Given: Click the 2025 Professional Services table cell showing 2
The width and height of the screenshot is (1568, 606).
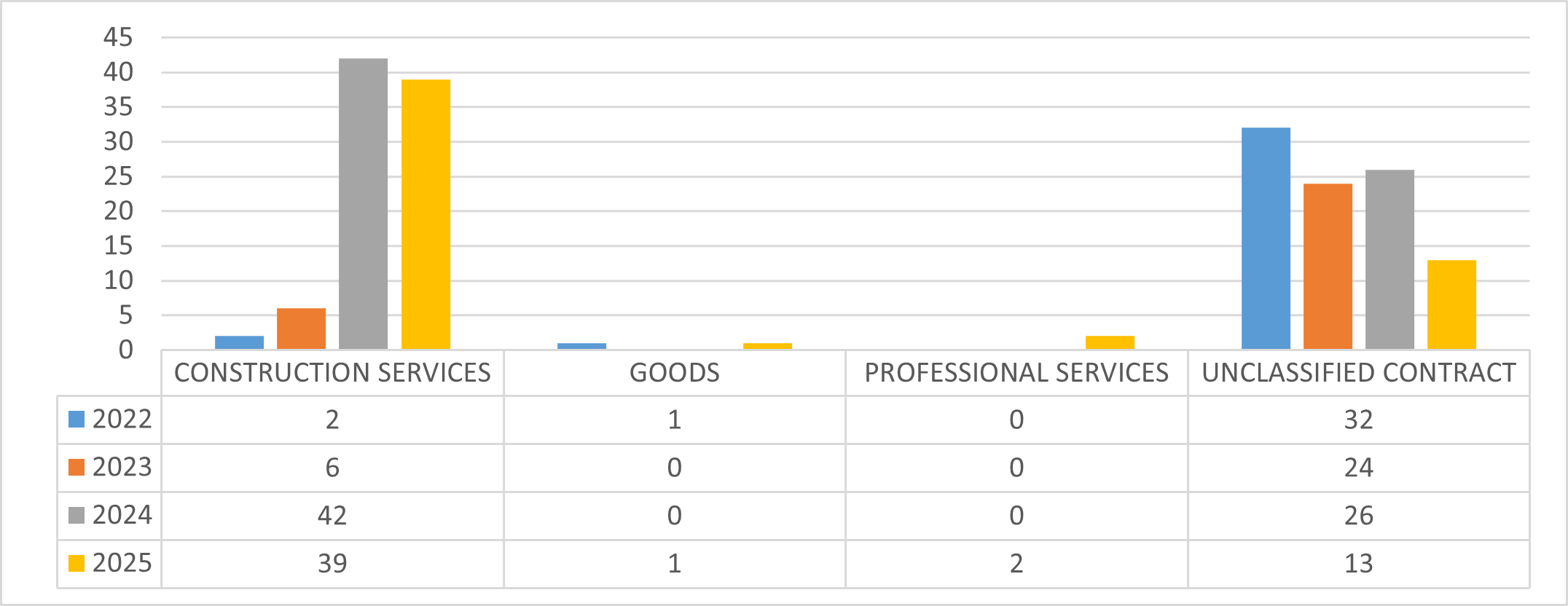Looking at the screenshot, I should point(1016,564).
